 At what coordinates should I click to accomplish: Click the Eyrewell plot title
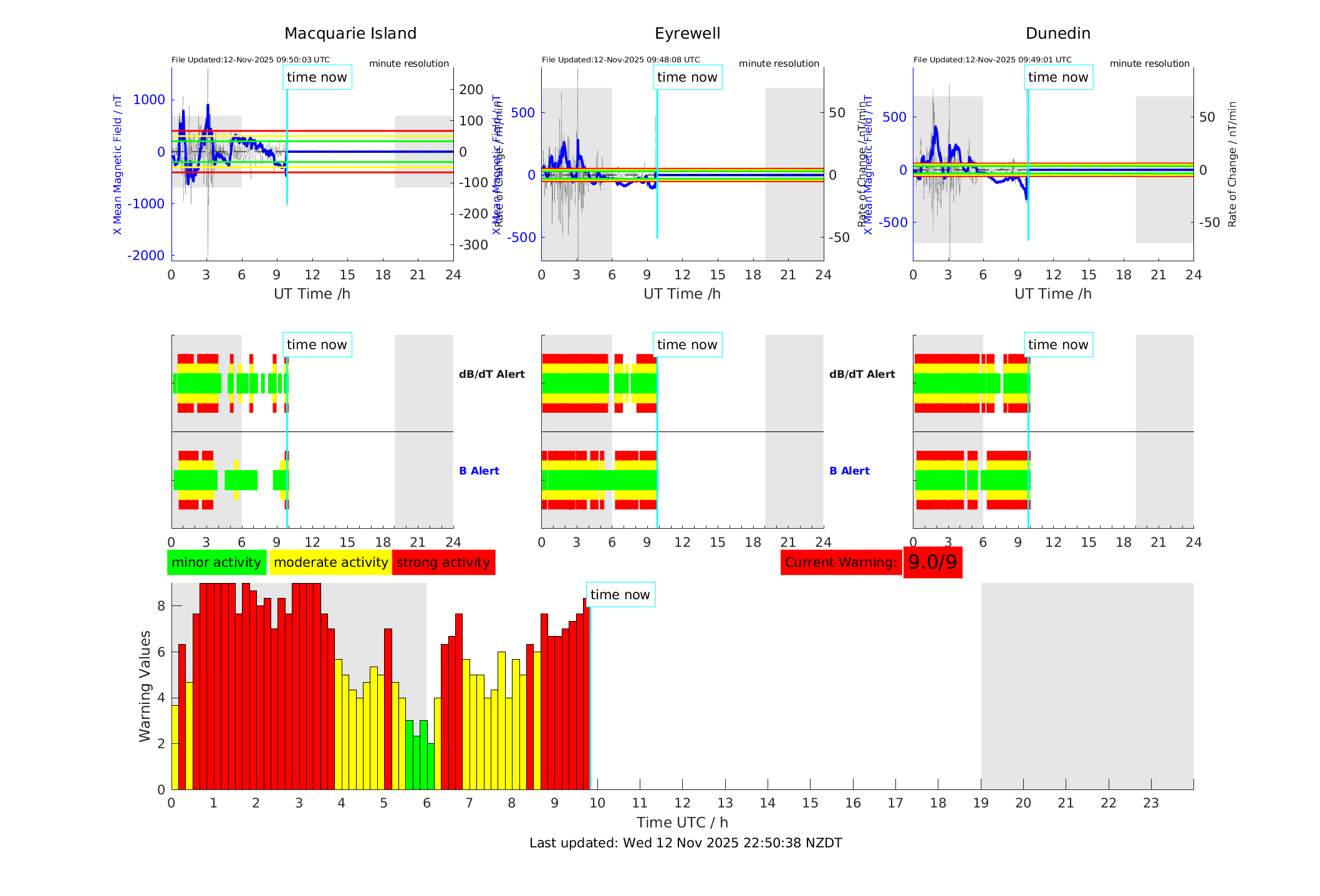click(x=687, y=34)
